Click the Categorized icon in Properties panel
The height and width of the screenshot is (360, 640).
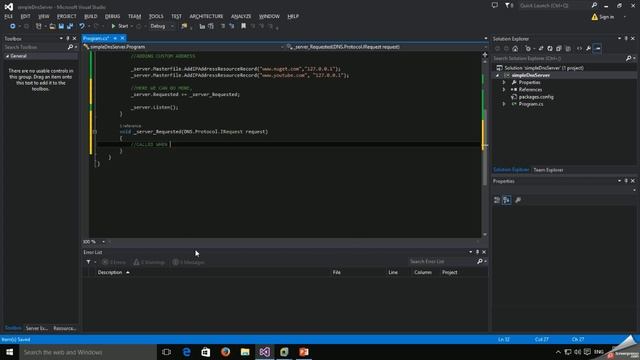coord(497,200)
